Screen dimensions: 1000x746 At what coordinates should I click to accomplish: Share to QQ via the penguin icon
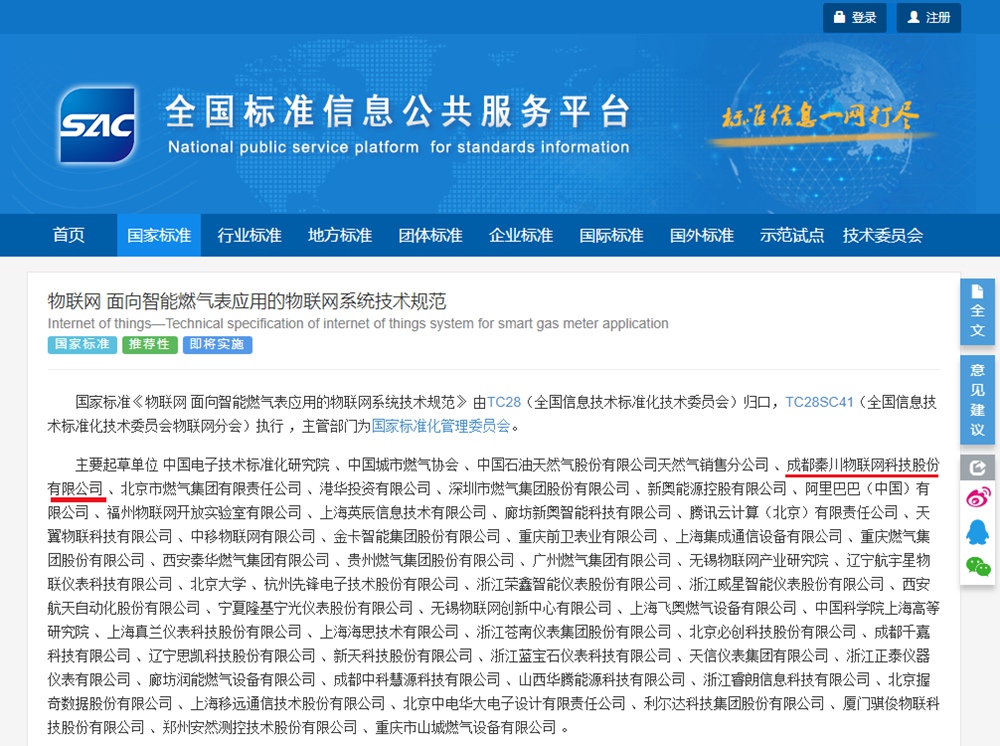tap(977, 532)
